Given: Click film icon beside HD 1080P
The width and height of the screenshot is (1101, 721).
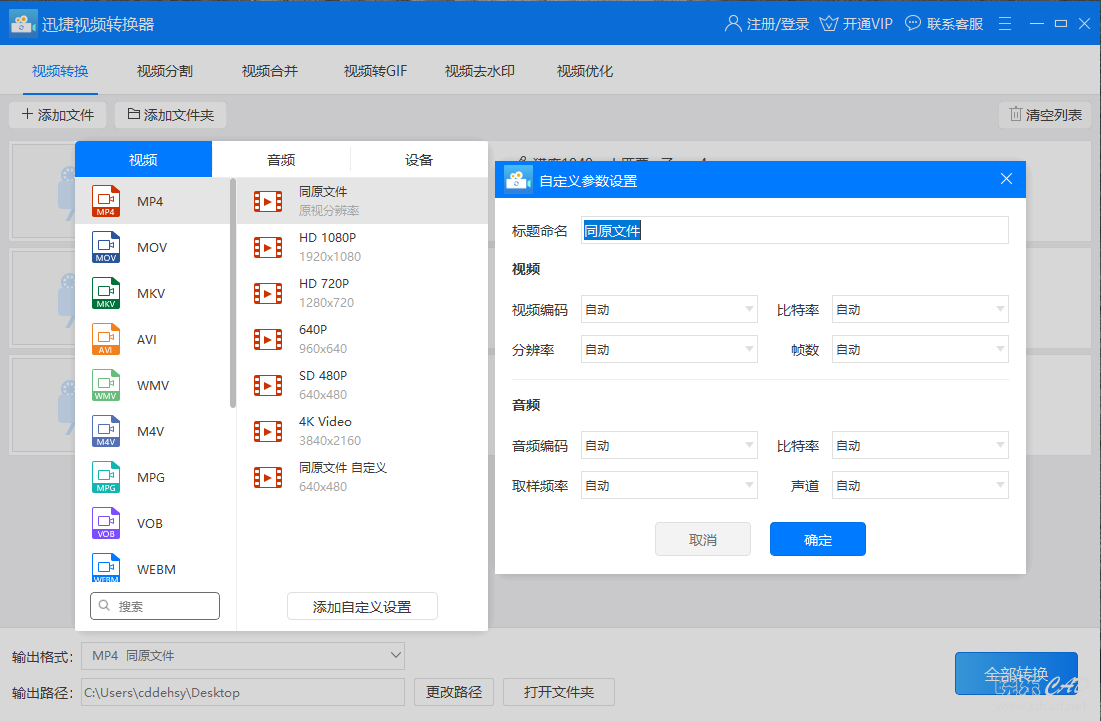Looking at the screenshot, I should pos(268,247).
